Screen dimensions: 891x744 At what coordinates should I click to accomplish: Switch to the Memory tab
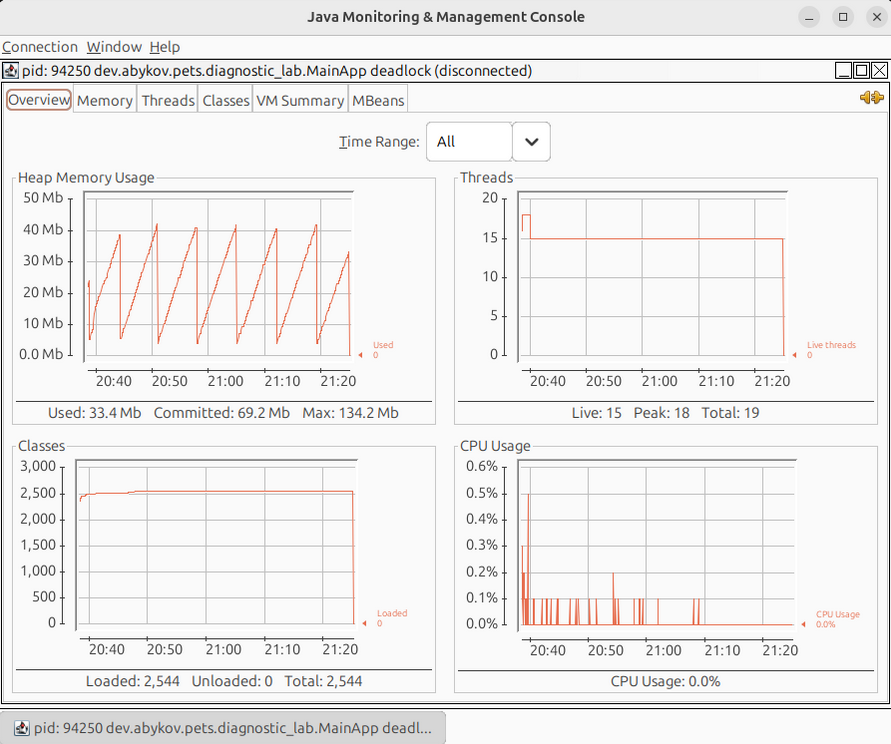pyautogui.click(x=105, y=100)
